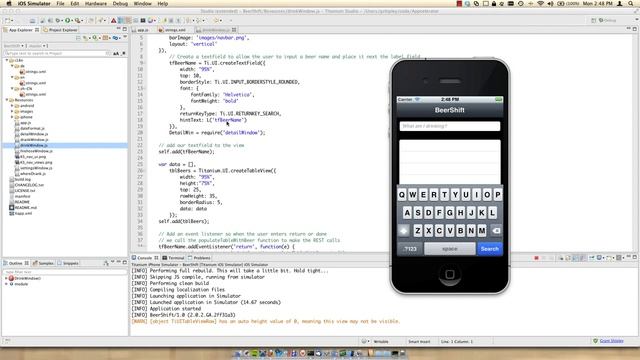Select drankWindow.js in the file tree
The image size is (640, 360).
coord(34,140)
